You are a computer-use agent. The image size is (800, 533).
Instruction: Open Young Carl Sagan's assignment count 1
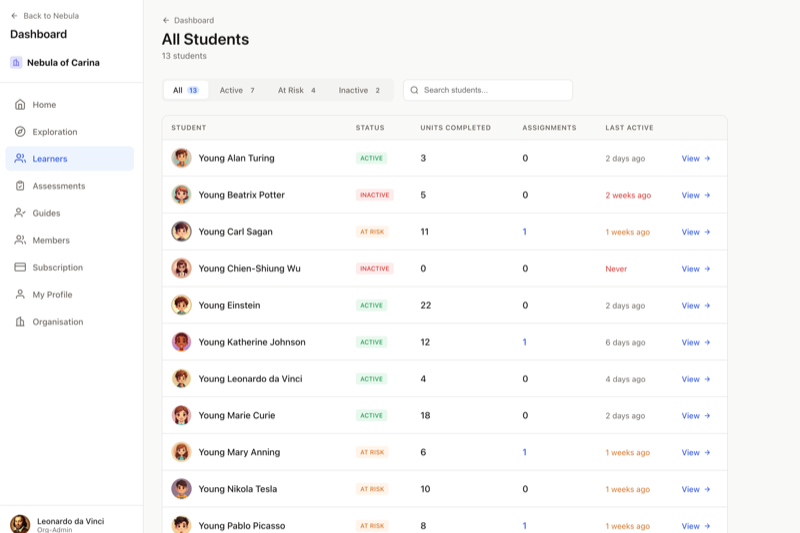pyautogui.click(x=524, y=232)
